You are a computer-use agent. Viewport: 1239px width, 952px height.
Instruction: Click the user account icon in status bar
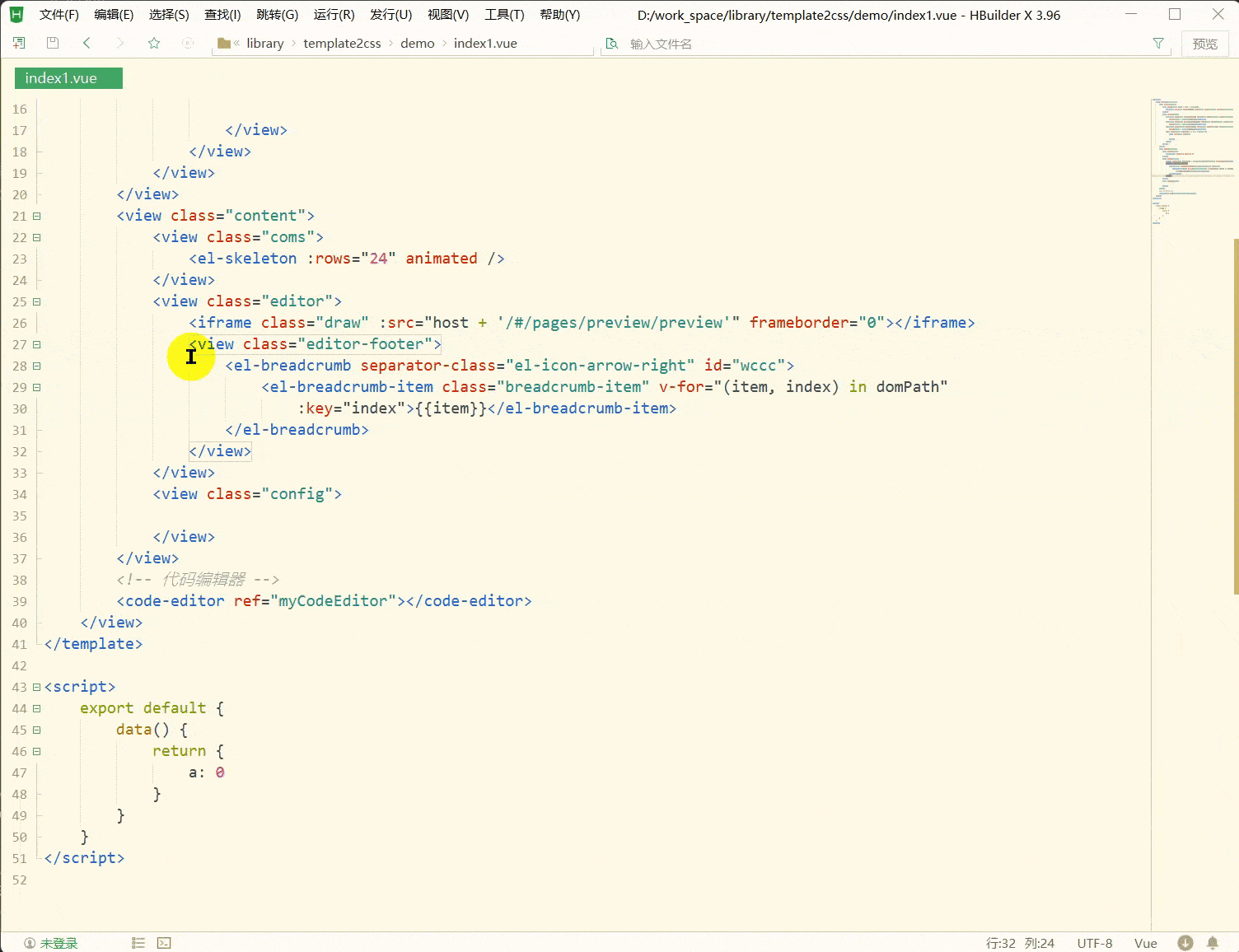click(30, 943)
